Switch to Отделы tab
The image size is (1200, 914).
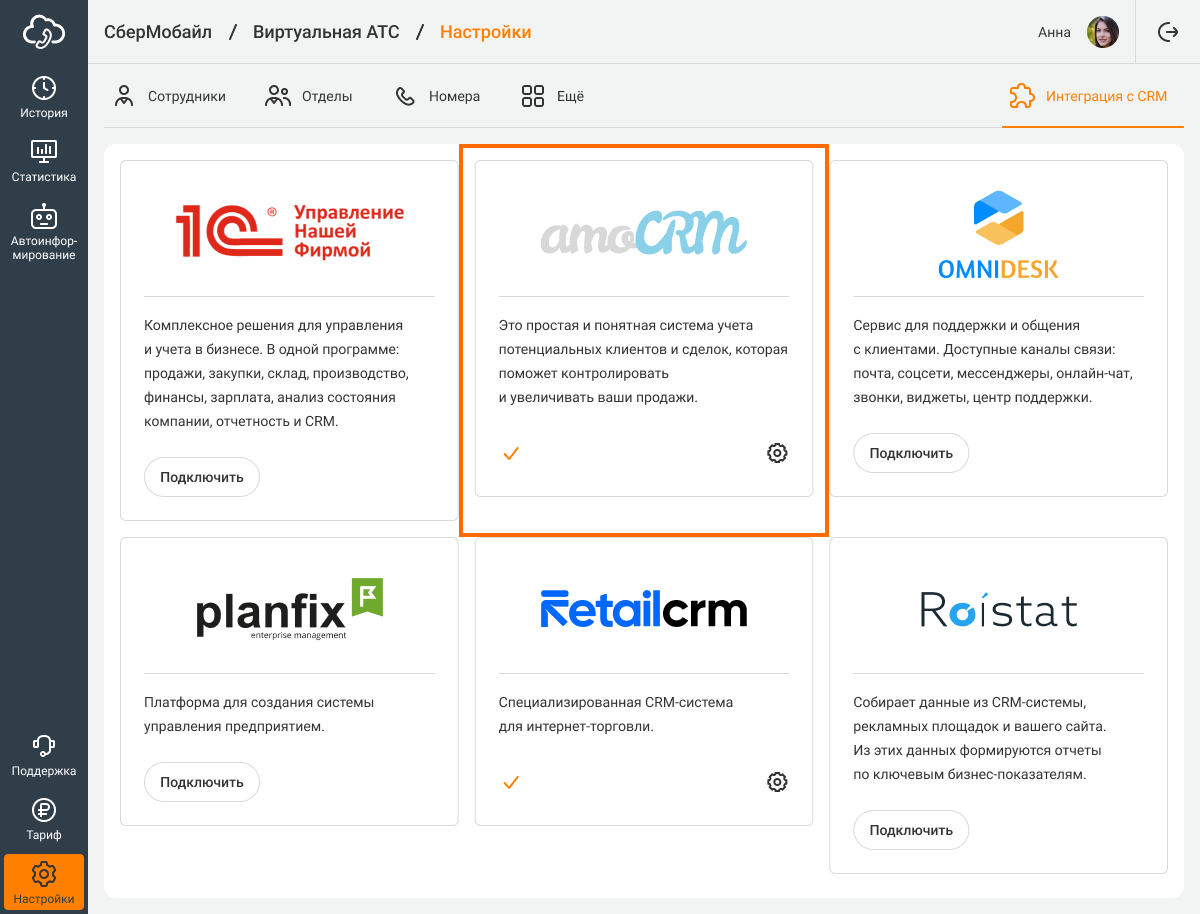coord(309,97)
